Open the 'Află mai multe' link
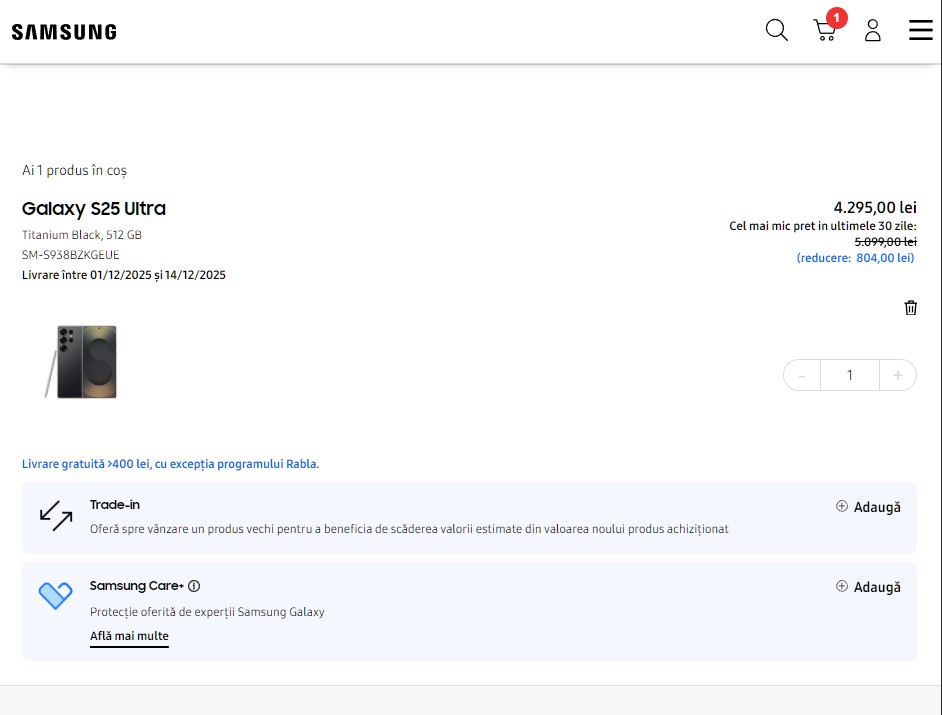942x715 pixels. coord(129,637)
